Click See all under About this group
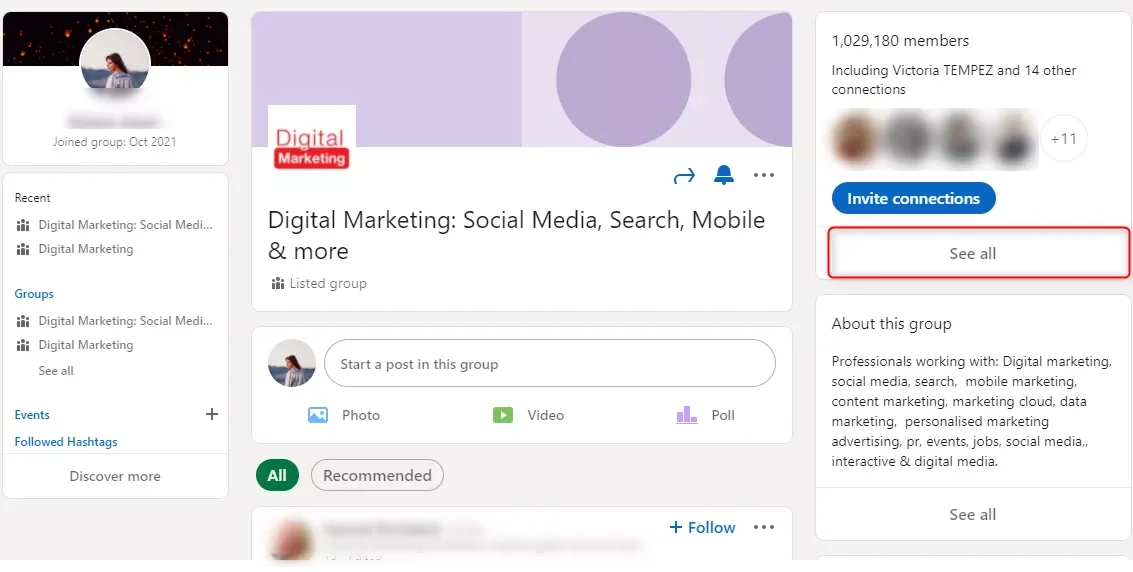The height and width of the screenshot is (572, 1133). (973, 514)
